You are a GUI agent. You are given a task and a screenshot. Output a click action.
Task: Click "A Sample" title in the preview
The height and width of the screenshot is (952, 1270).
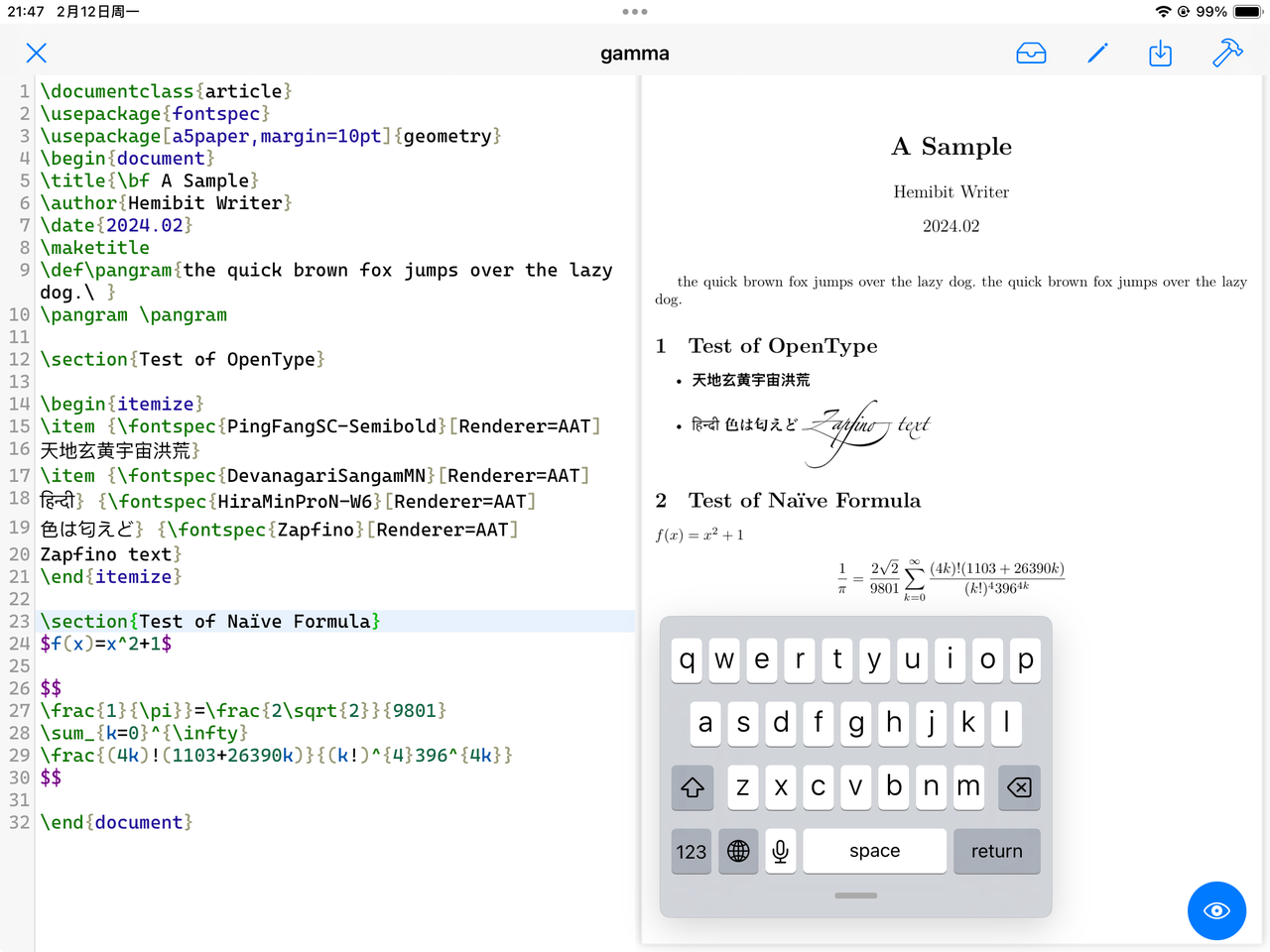952,147
